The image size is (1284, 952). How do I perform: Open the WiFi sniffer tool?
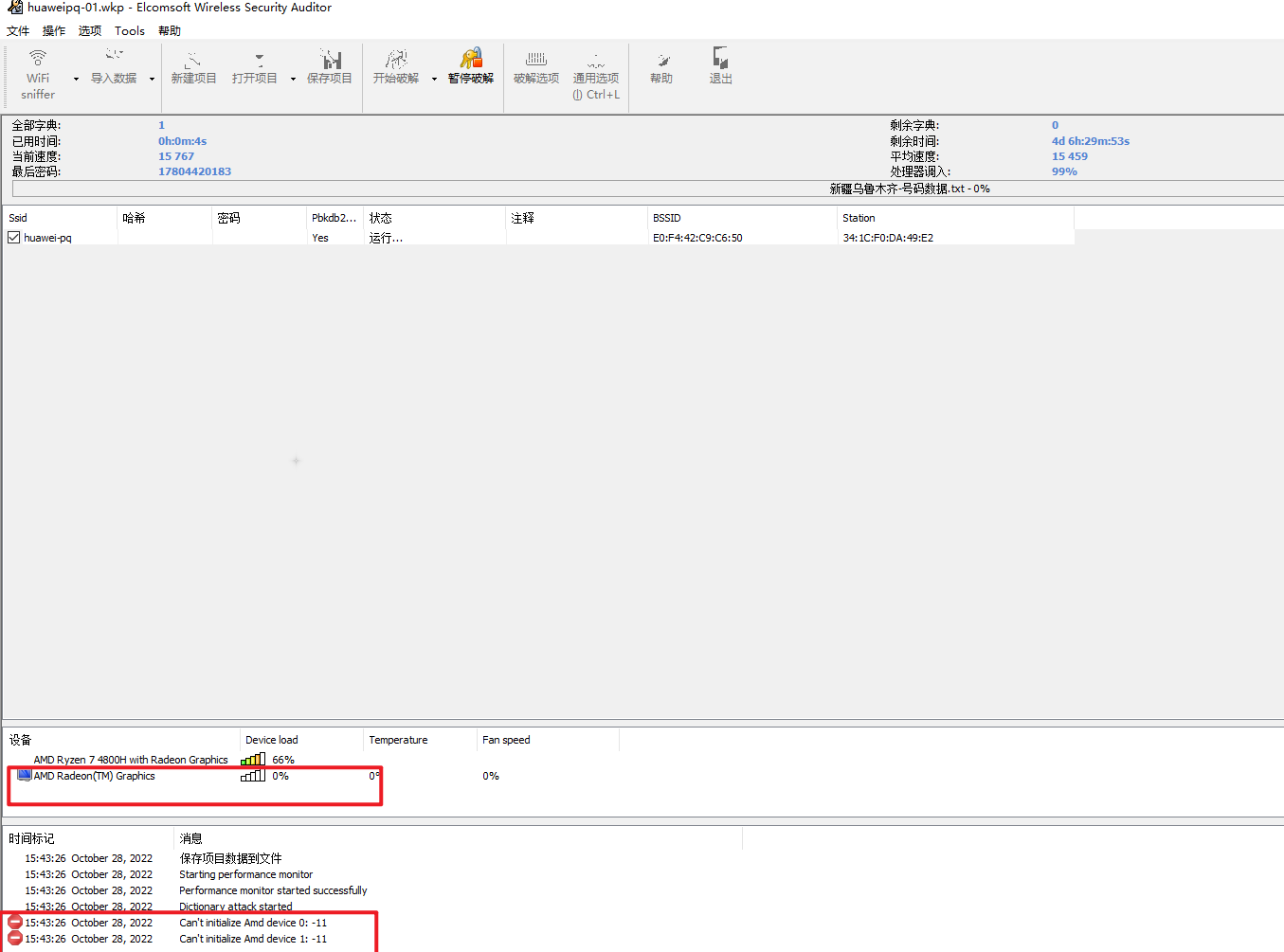point(38,74)
